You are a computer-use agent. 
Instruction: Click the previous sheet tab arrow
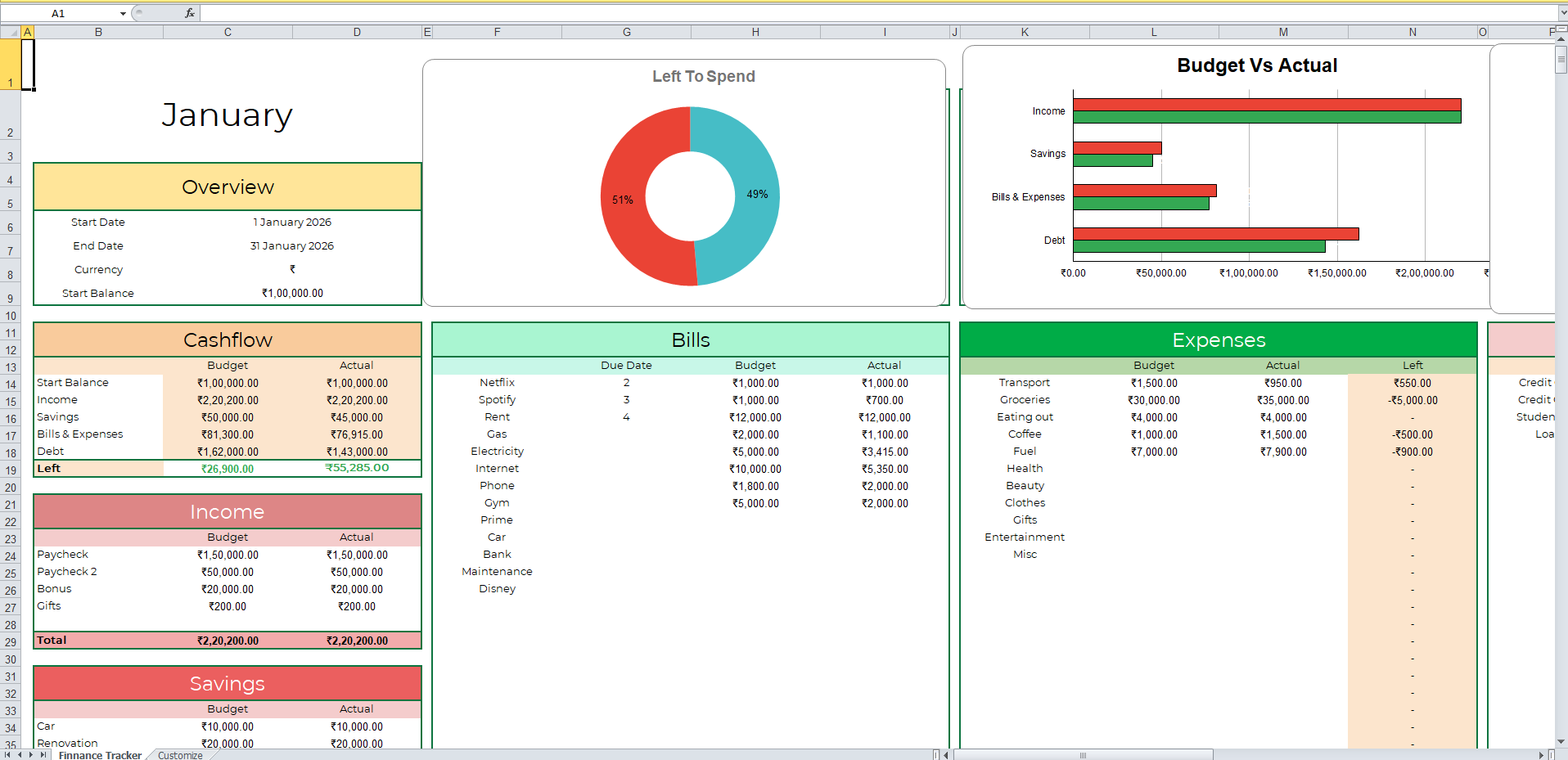(x=20, y=754)
